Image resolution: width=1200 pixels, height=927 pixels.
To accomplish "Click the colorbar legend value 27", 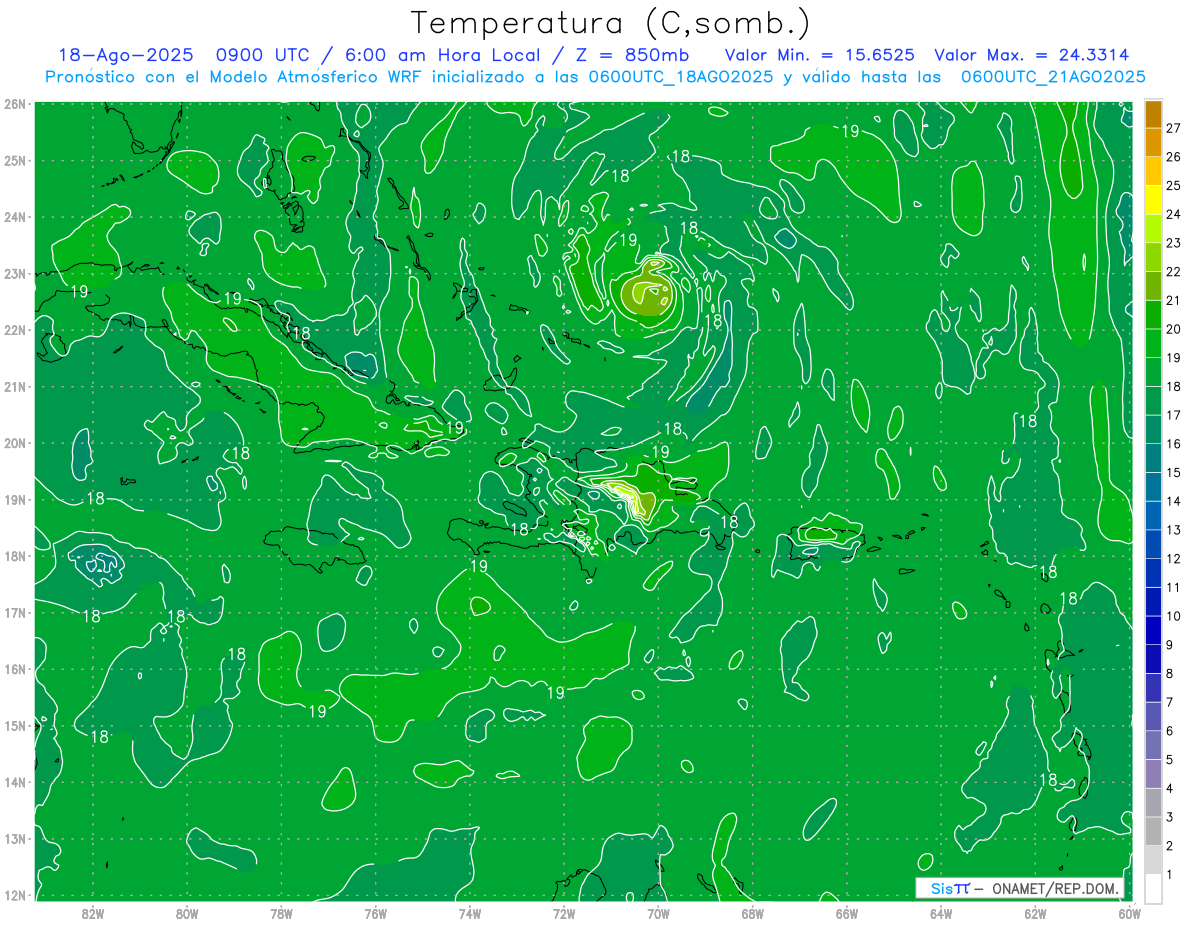I will pyautogui.click(x=1174, y=128).
